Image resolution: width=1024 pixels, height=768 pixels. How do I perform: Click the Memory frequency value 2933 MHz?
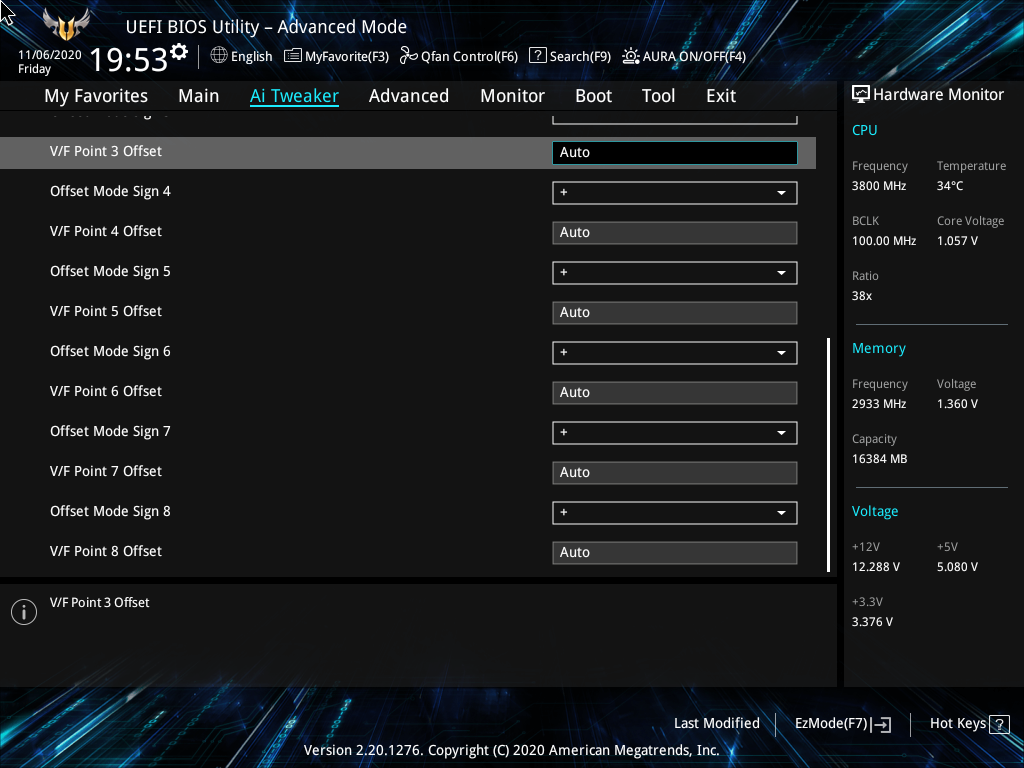coord(879,404)
